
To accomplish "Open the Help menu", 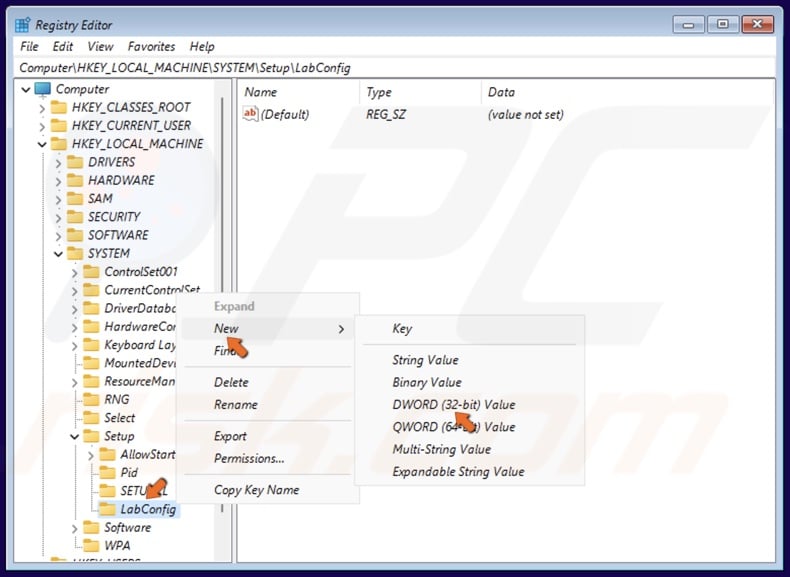I will point(202,46).
